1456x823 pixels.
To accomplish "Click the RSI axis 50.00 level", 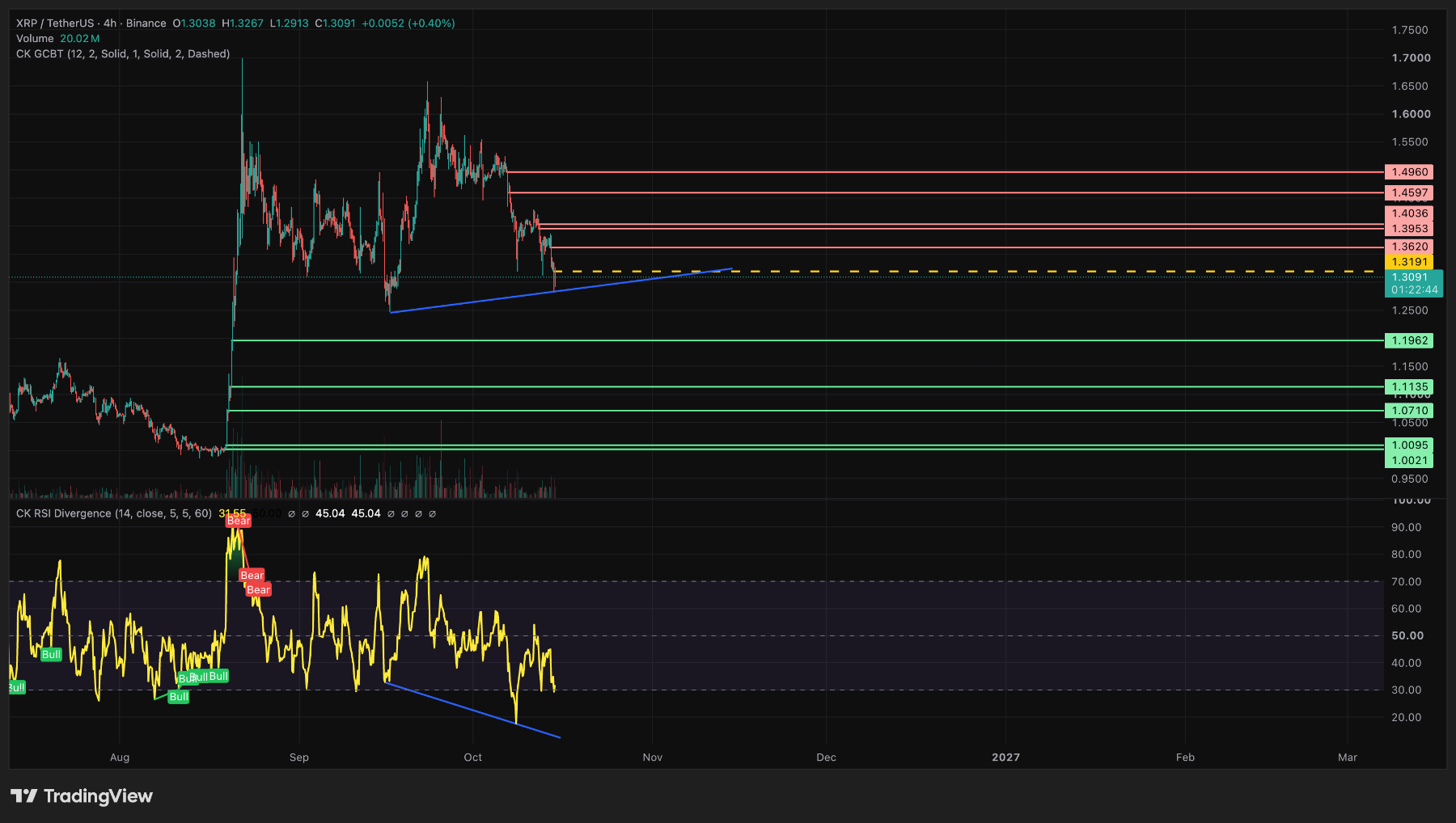I will point(1407,636).
